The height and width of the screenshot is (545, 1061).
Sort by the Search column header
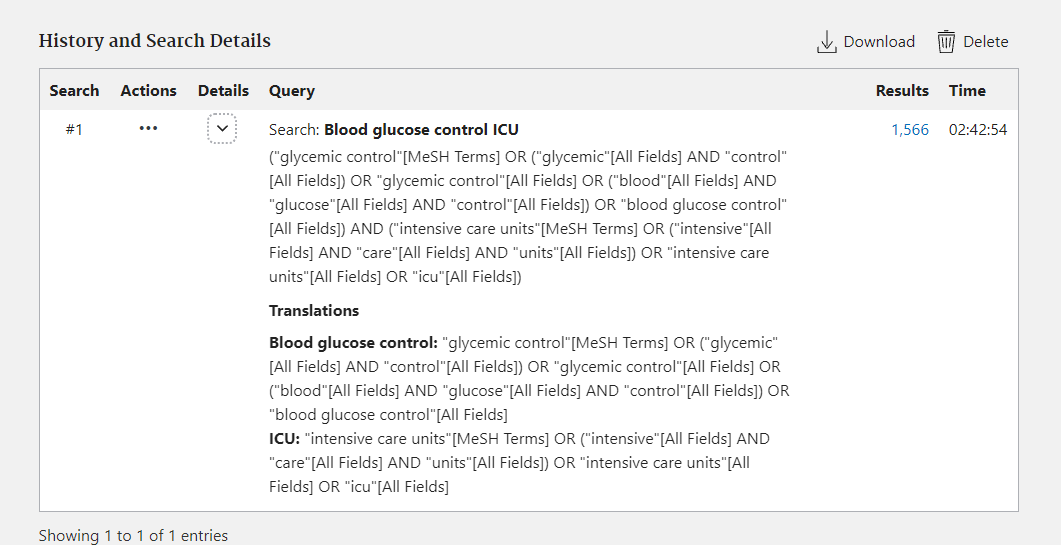(74, 90)
